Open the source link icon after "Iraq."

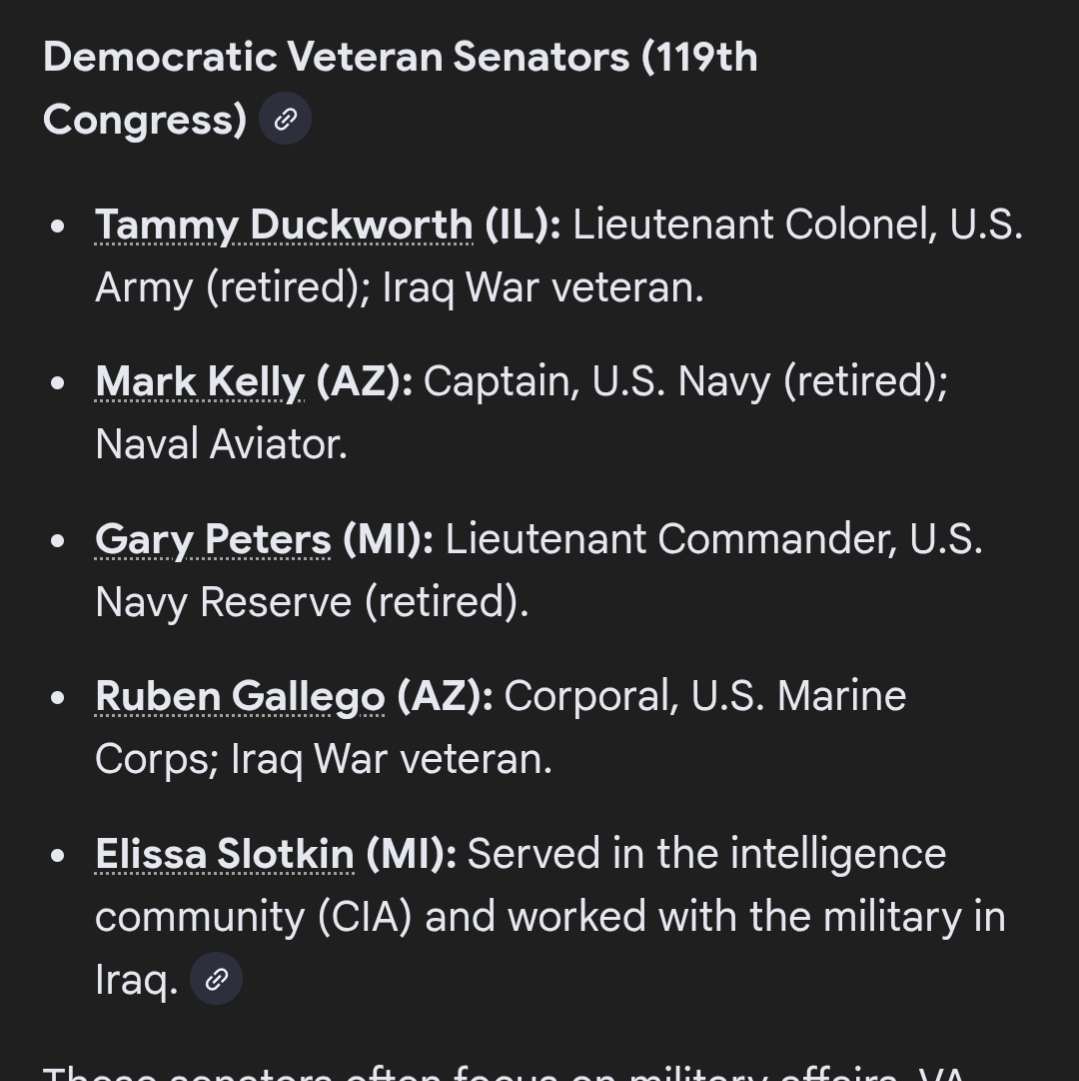[x=216, y=979]
